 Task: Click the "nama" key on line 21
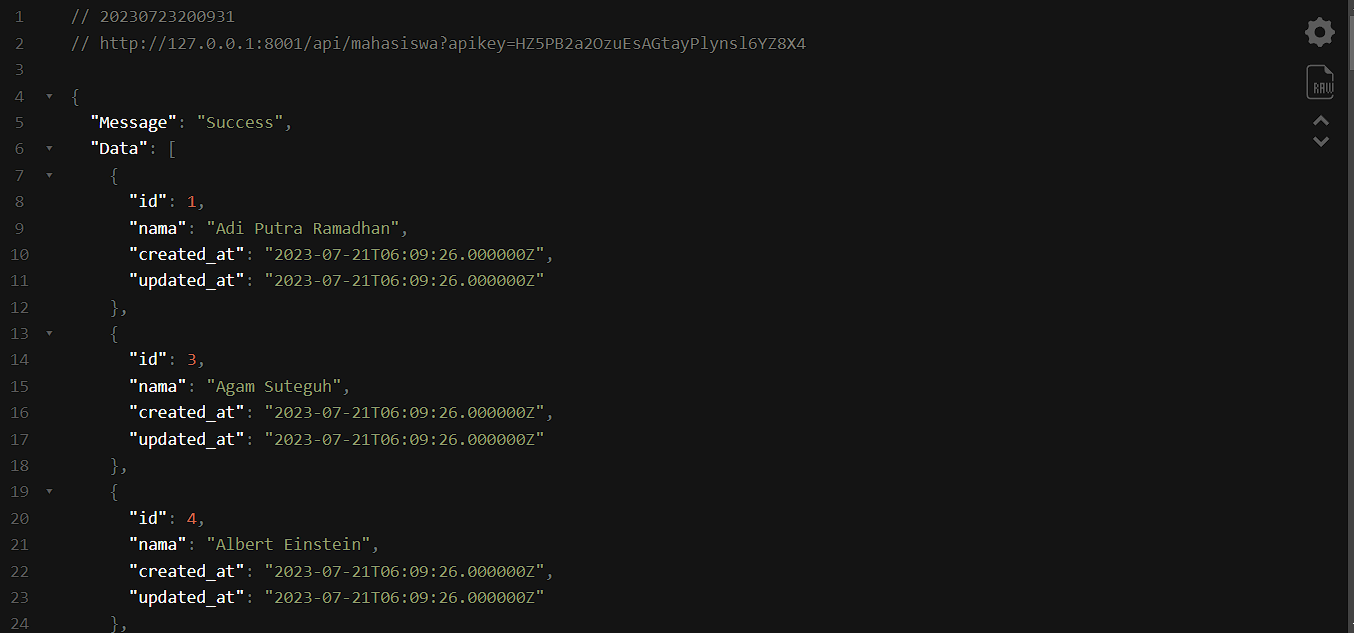click(158, 545)
